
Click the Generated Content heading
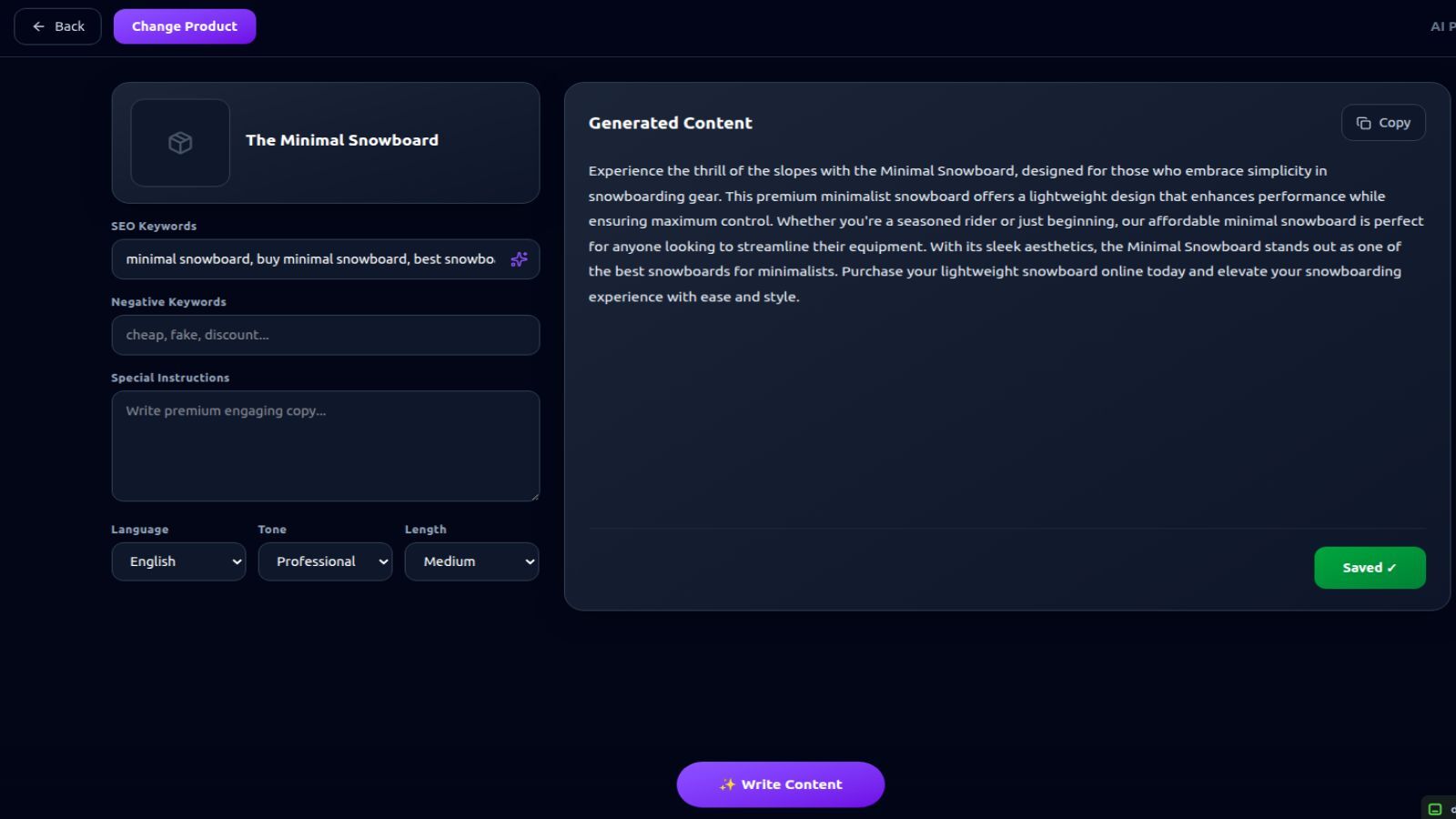tap(671, 123)
